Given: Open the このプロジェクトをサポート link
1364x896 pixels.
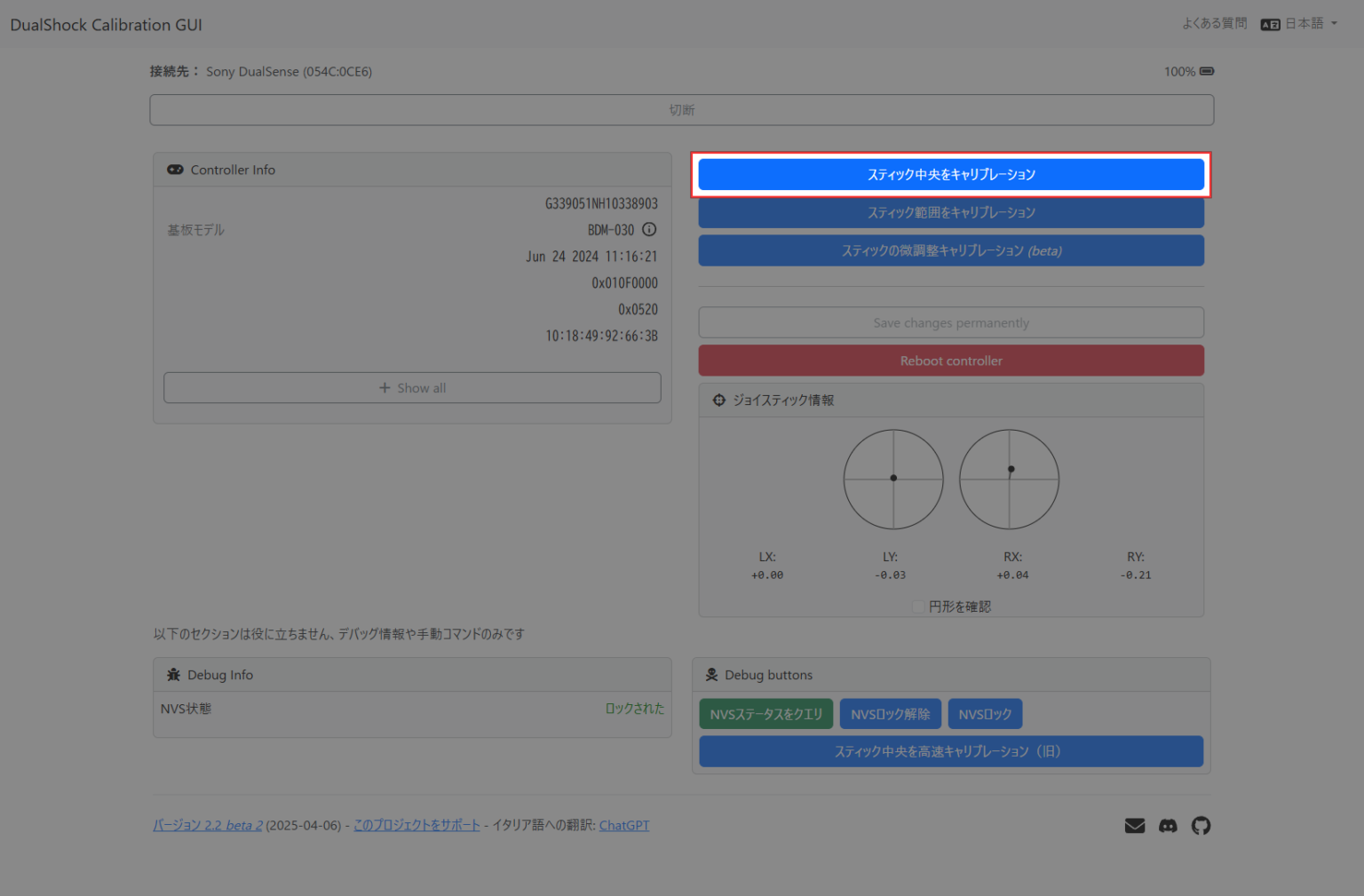Looking at the screenshot, I should pos(416,825).
